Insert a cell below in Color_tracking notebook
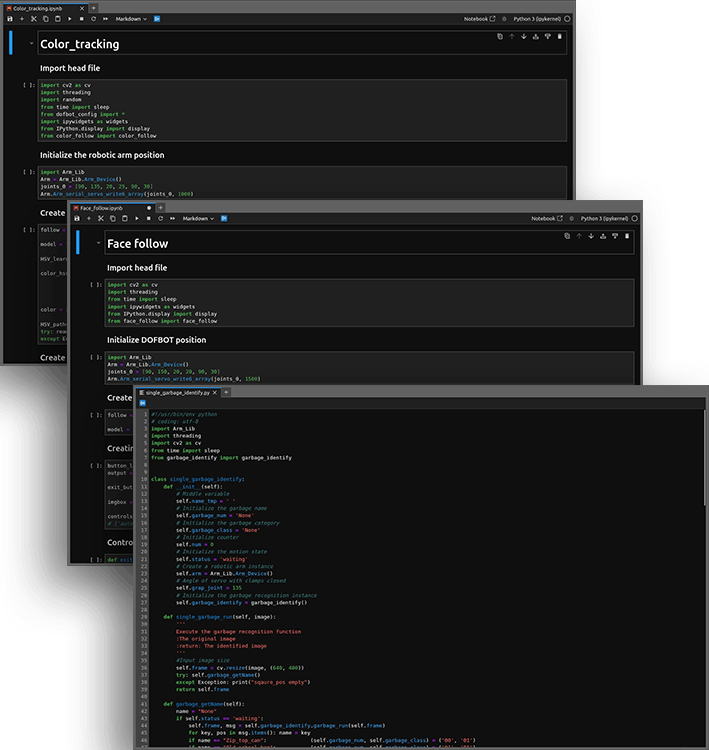The image size is (709, 750). coord(22,19)
